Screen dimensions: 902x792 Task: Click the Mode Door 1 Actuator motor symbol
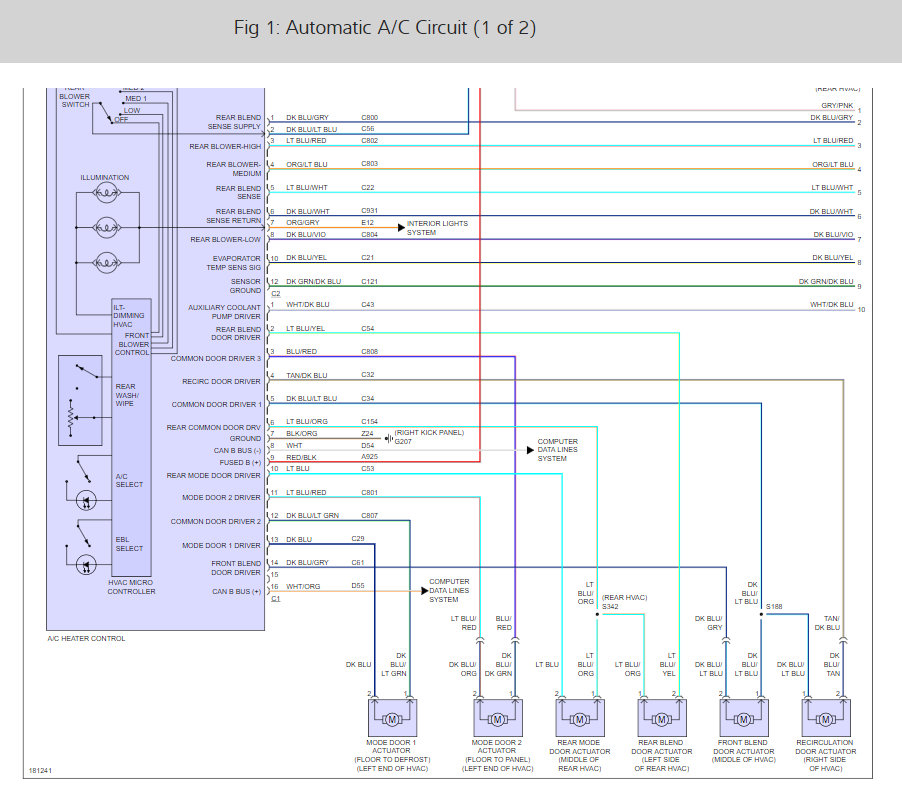coord(392,718)
